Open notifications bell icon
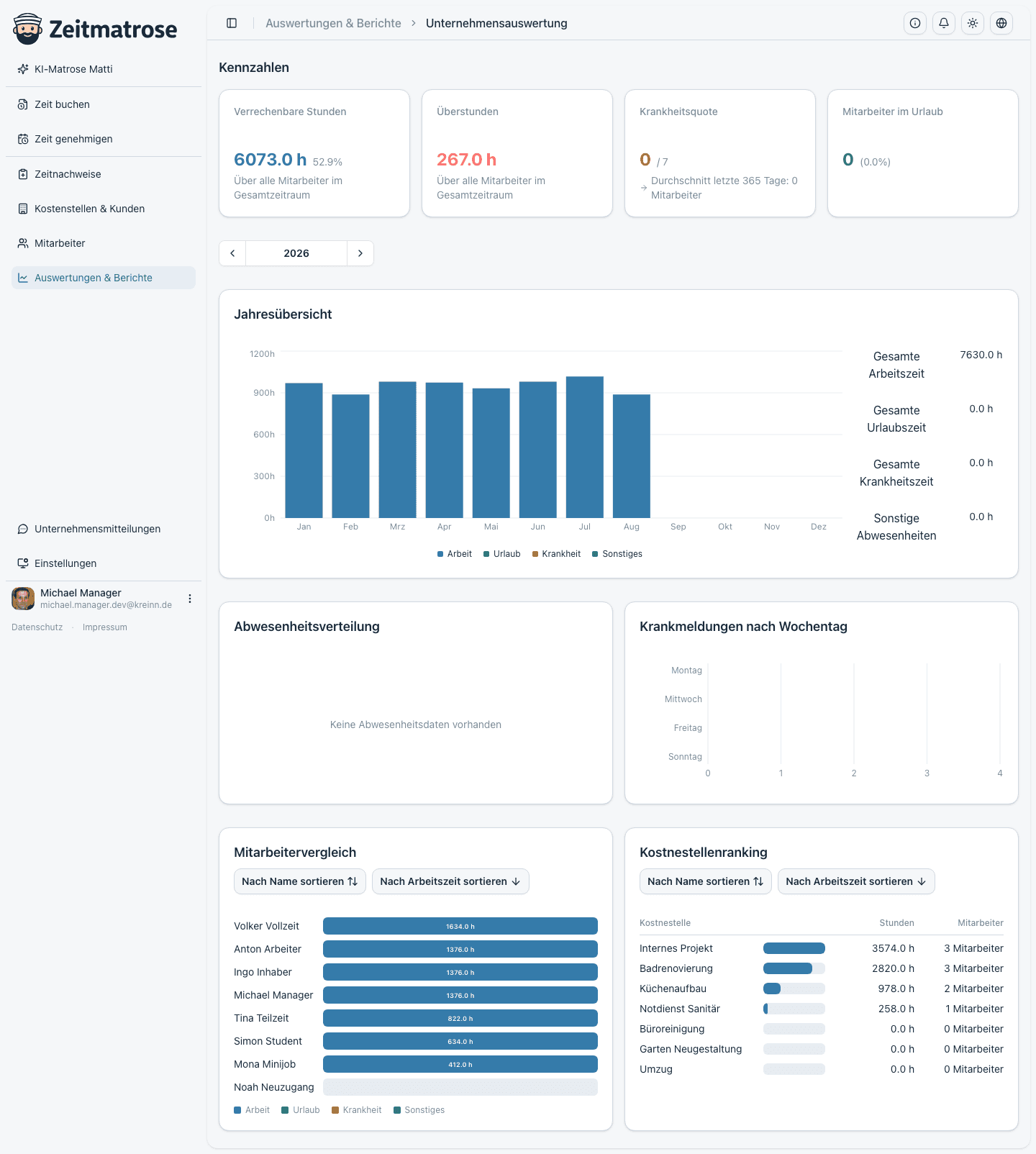The width and height of the screenshot is (1036, 1154). click(944, 23)
